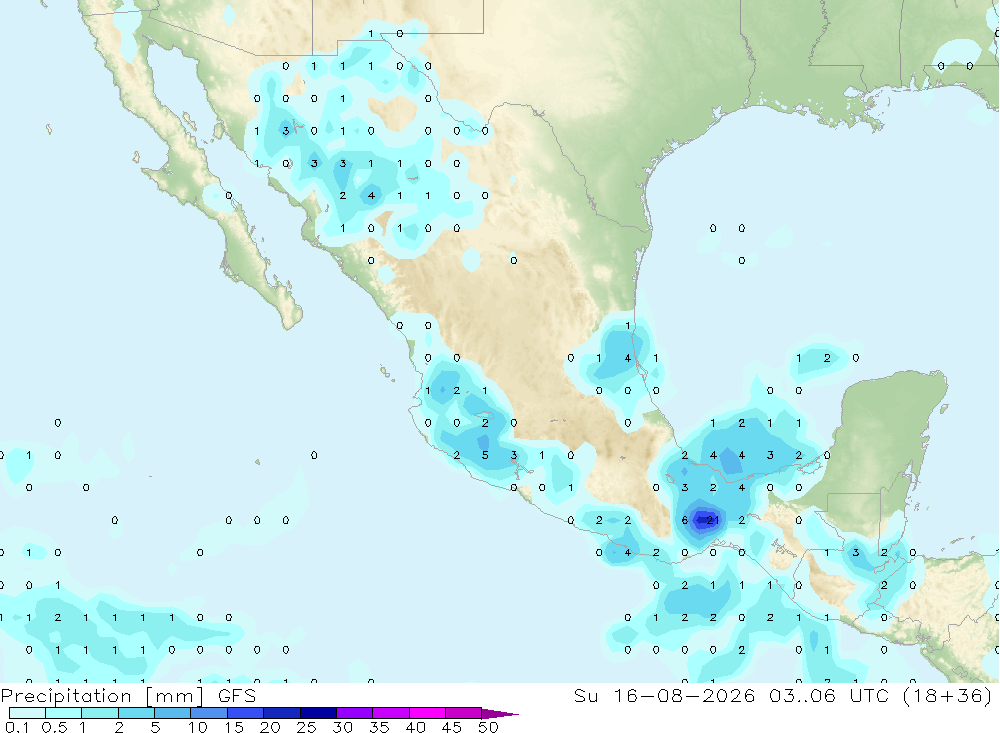
Task: Click the '03..06 UTC' time label
Action: (828, 695)
